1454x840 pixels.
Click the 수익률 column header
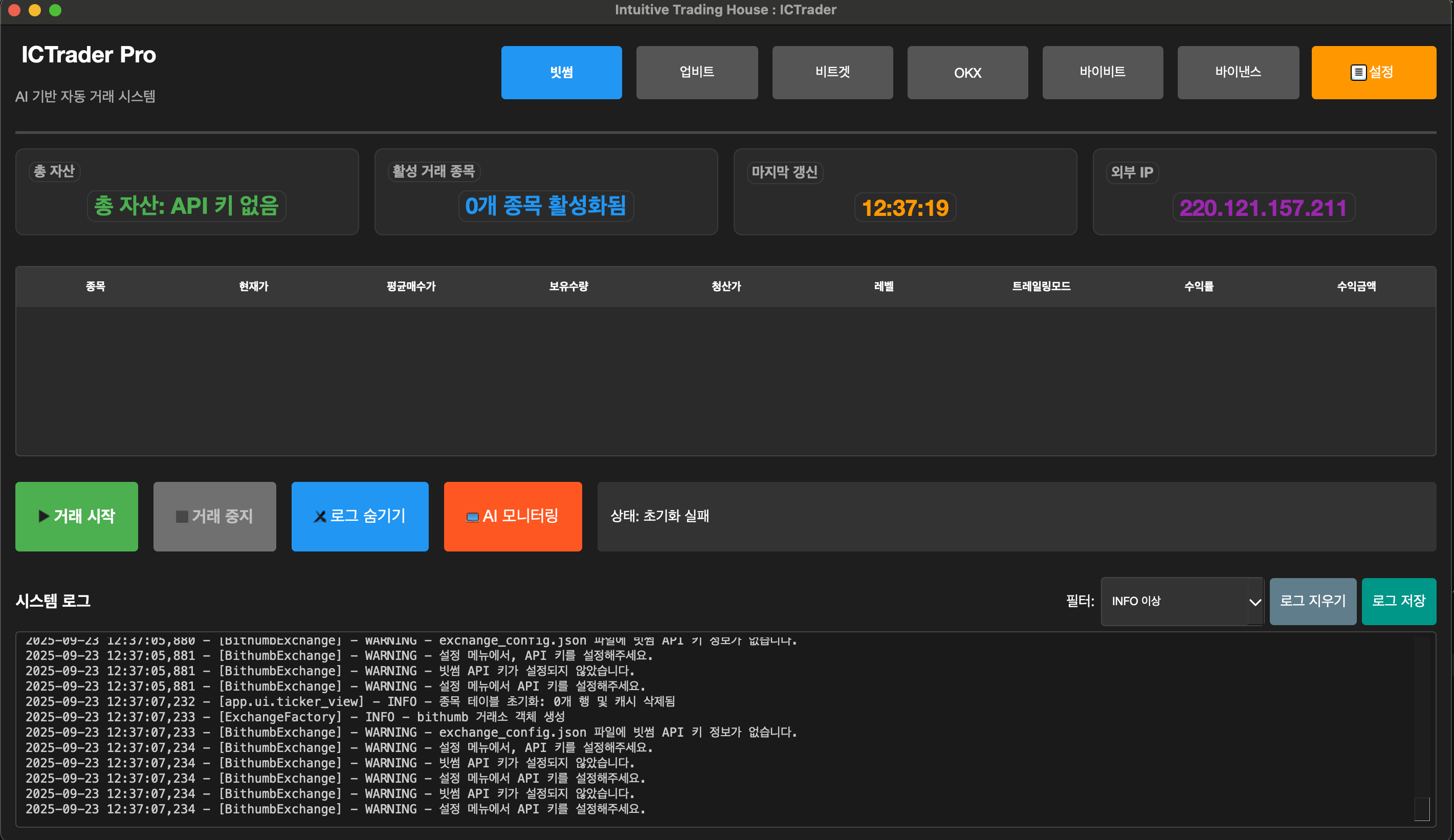[1199, 286]
